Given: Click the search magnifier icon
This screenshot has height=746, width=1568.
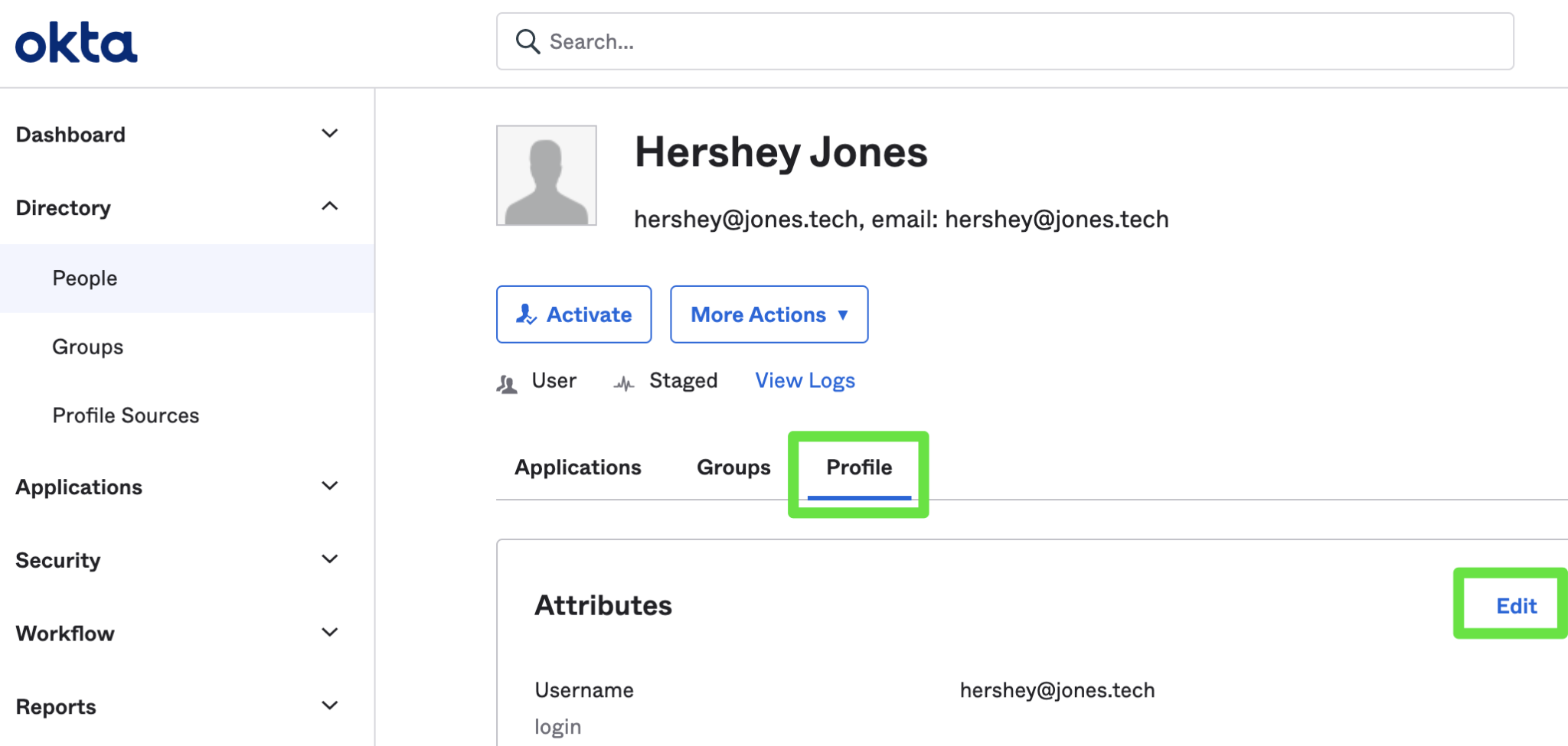Looking at the screenshot, I should coord(528,41).
